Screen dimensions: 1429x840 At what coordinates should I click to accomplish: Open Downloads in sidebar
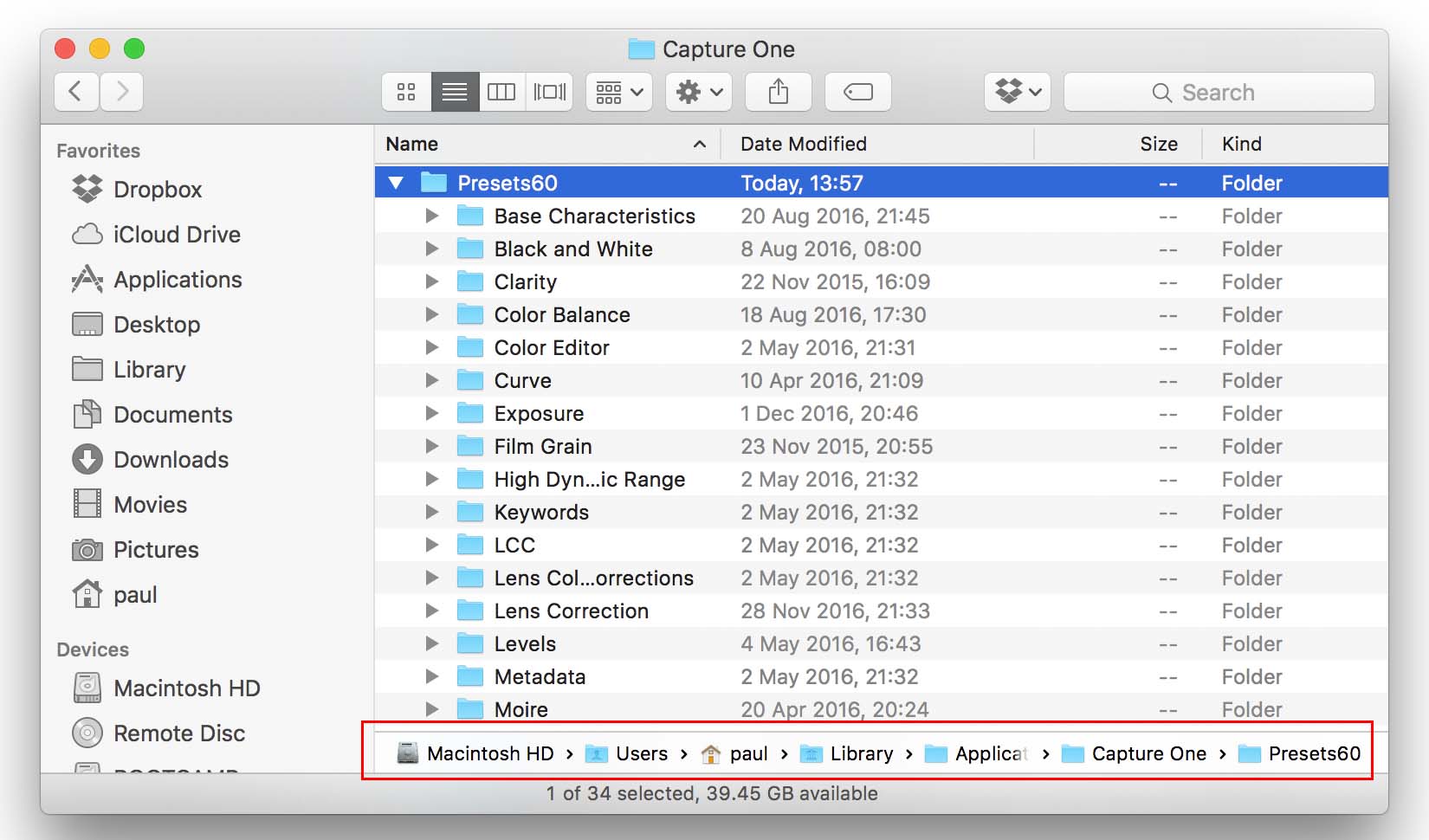click(151, 460)
